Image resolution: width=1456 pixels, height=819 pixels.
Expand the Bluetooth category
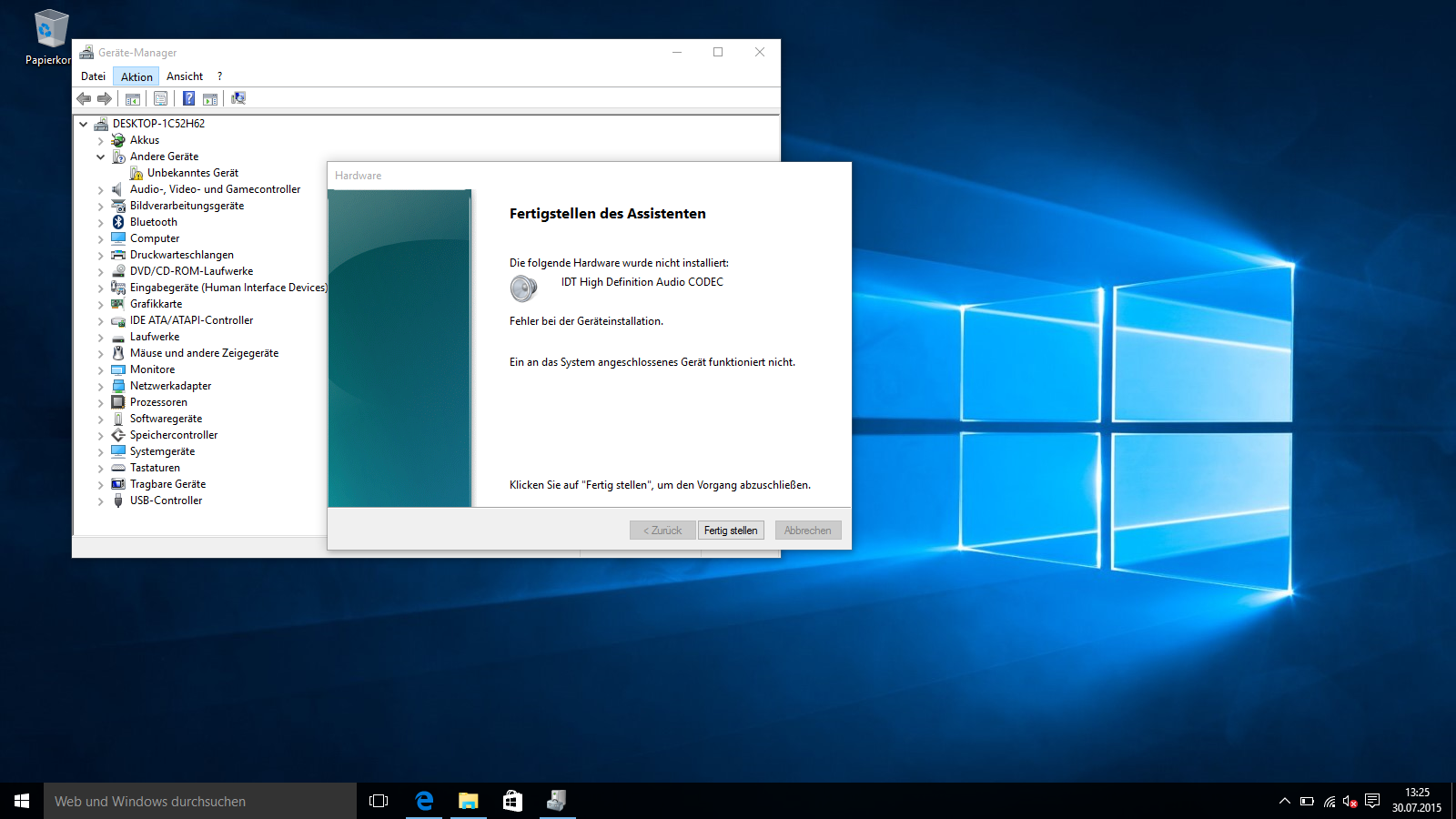click(100, 222)
